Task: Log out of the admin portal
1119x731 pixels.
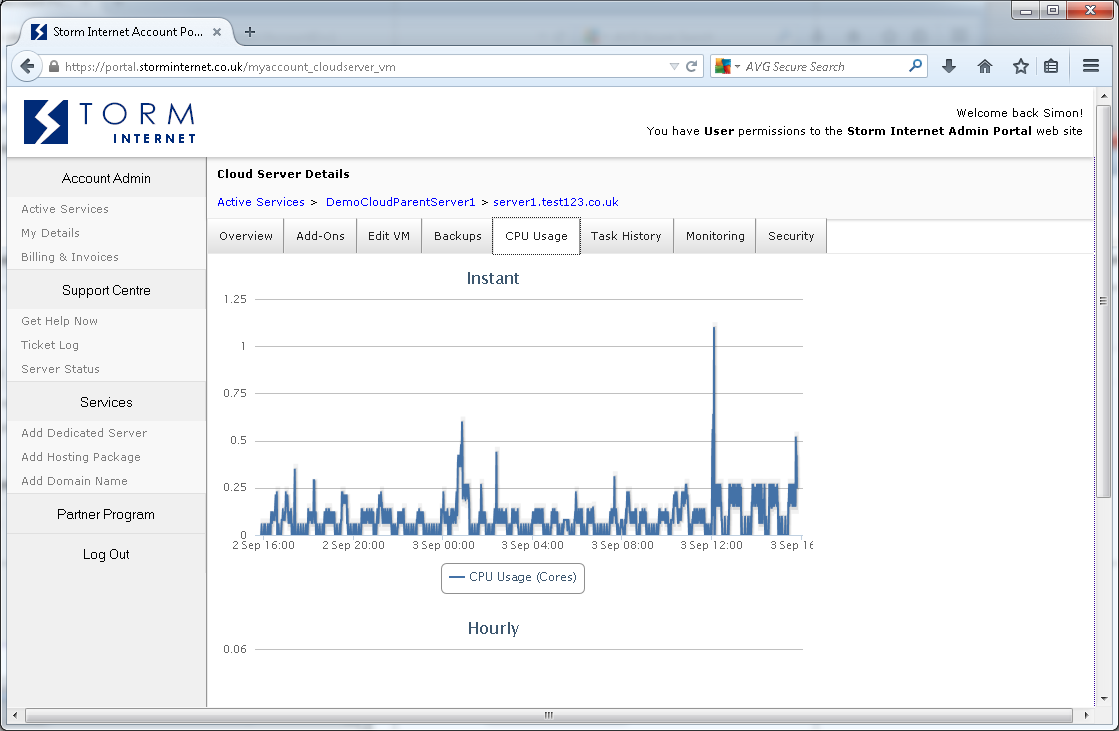Action: [105, 553]
